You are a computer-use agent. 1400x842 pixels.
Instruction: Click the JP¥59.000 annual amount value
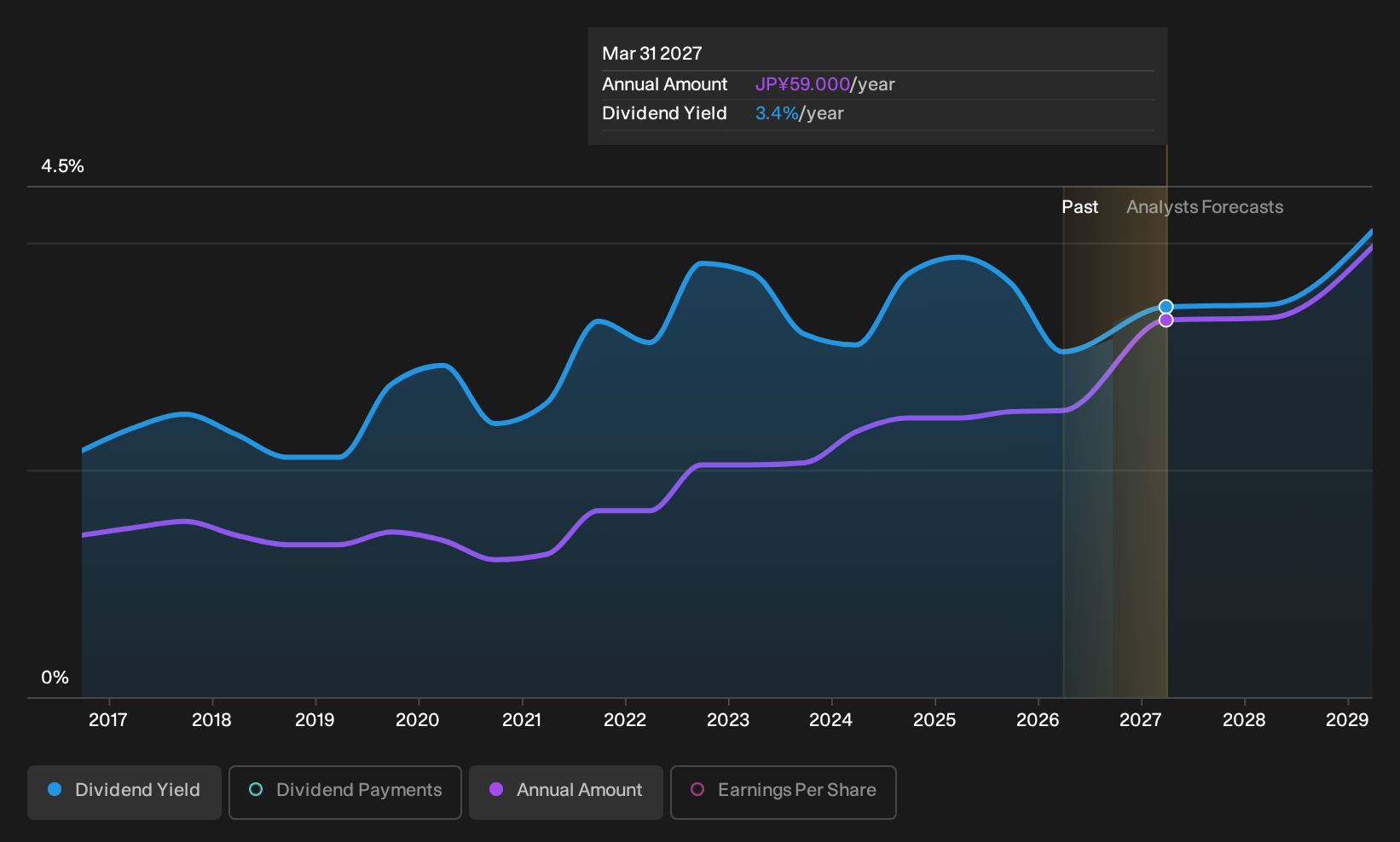802,84
